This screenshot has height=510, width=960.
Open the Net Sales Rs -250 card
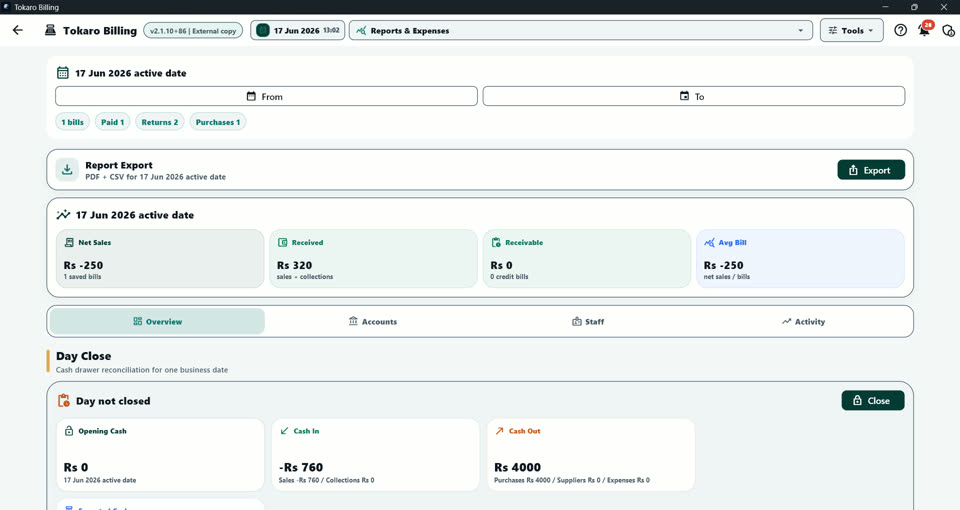tap(160, 258)
